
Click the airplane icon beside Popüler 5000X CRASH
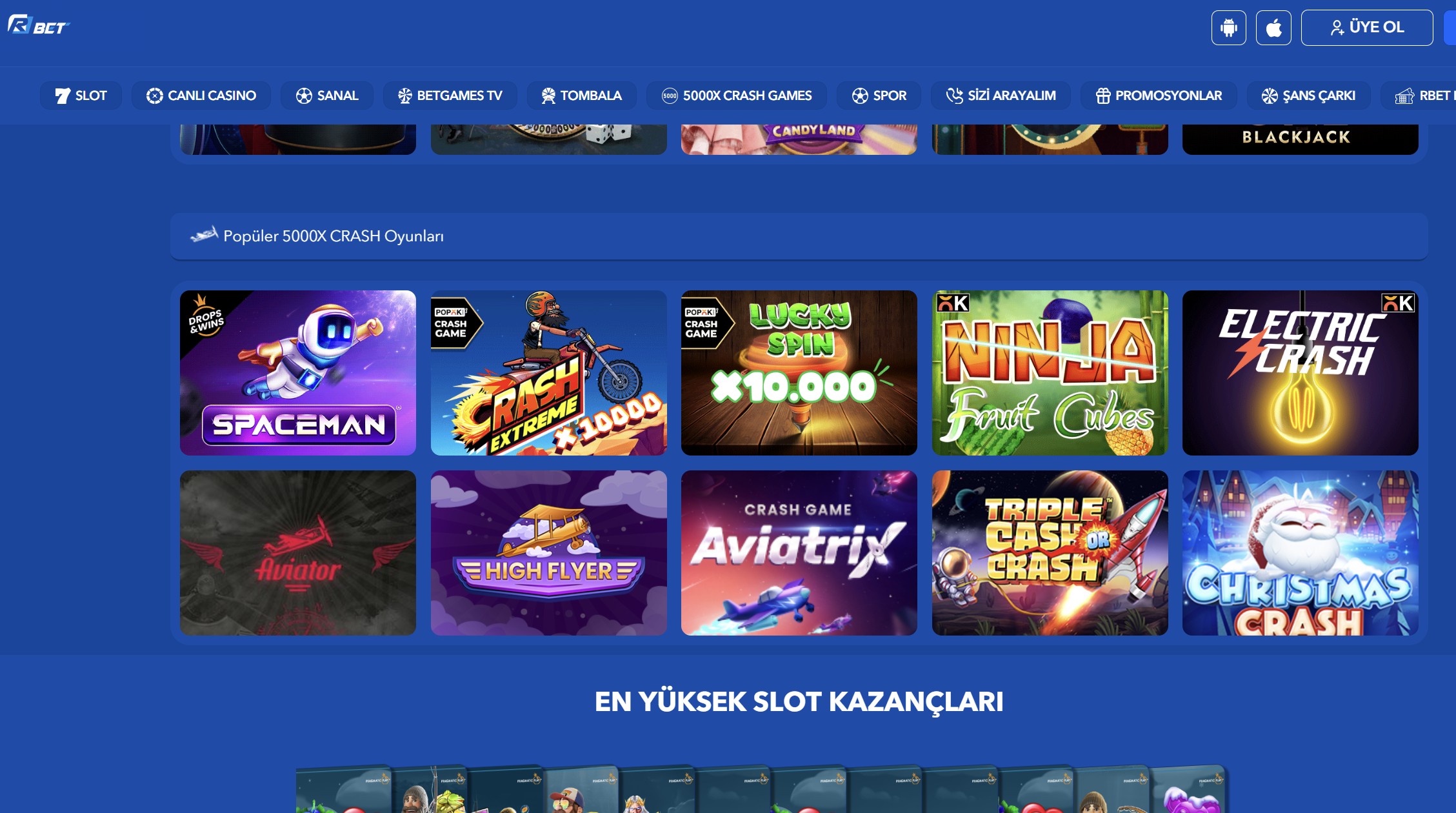[x=204, y=235]
